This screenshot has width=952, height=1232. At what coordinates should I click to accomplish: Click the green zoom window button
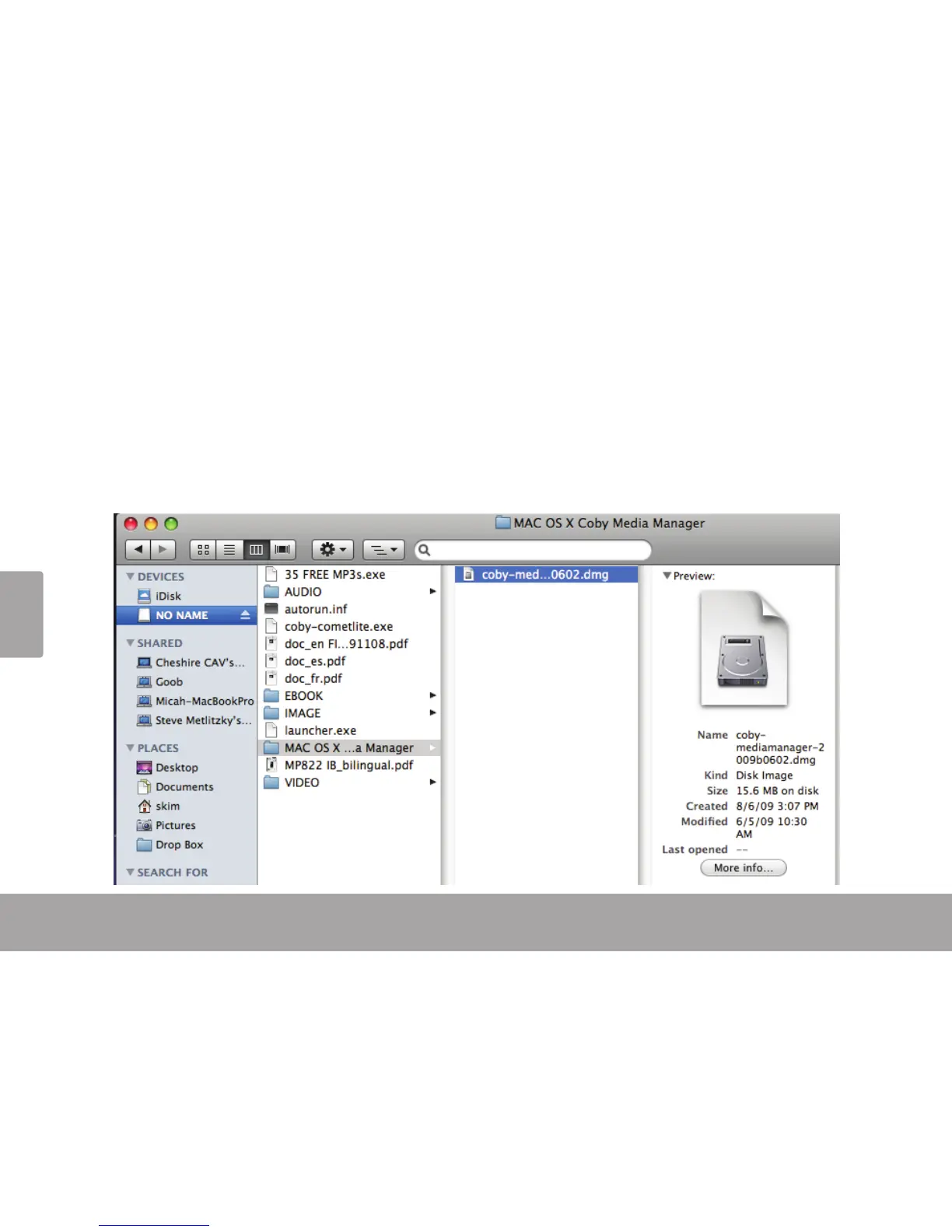pos(171,524)
